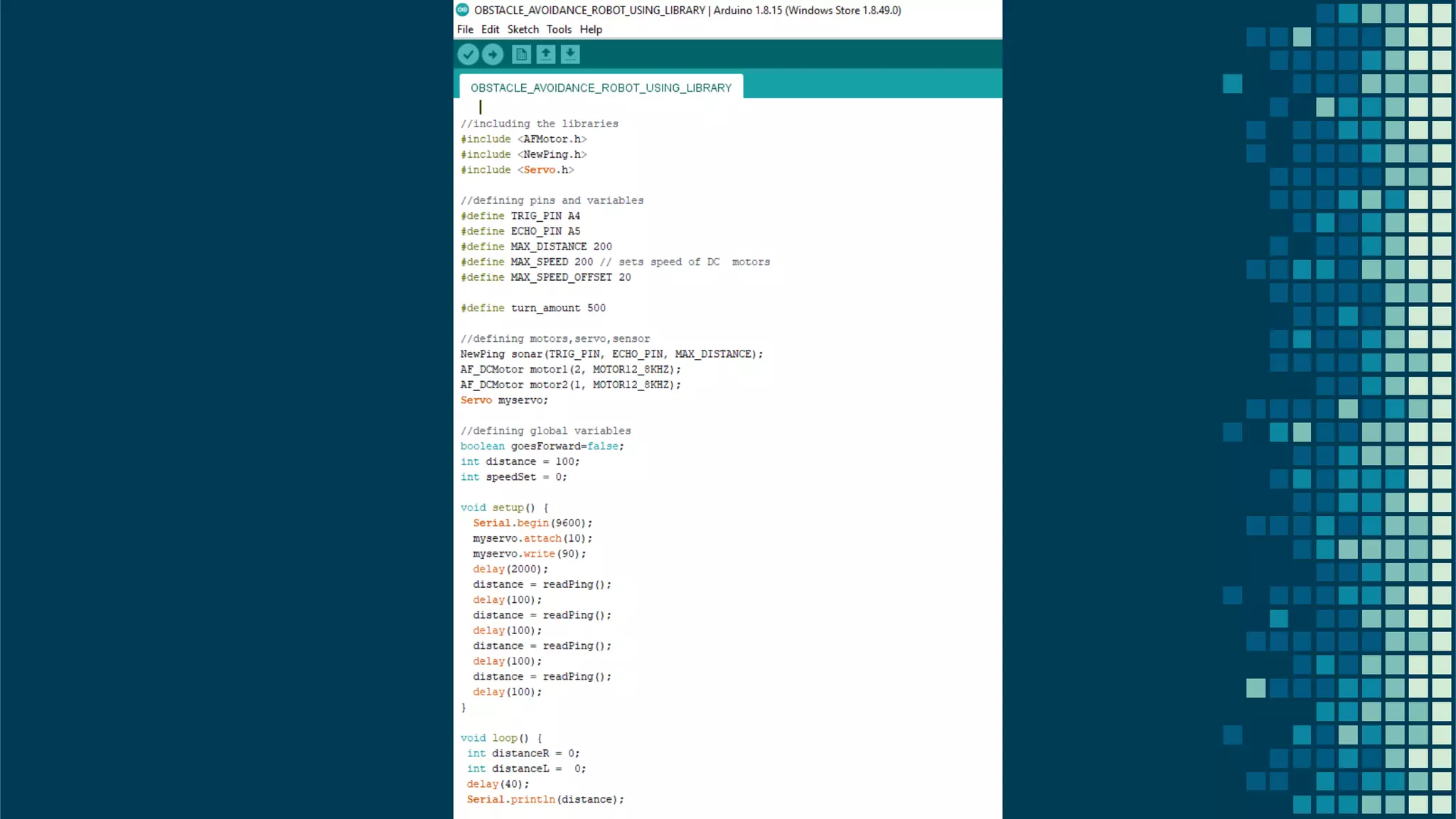Click the #define turn_amount 500 line
Viewport: 1456px width, 819px height.
click(532, 308)
